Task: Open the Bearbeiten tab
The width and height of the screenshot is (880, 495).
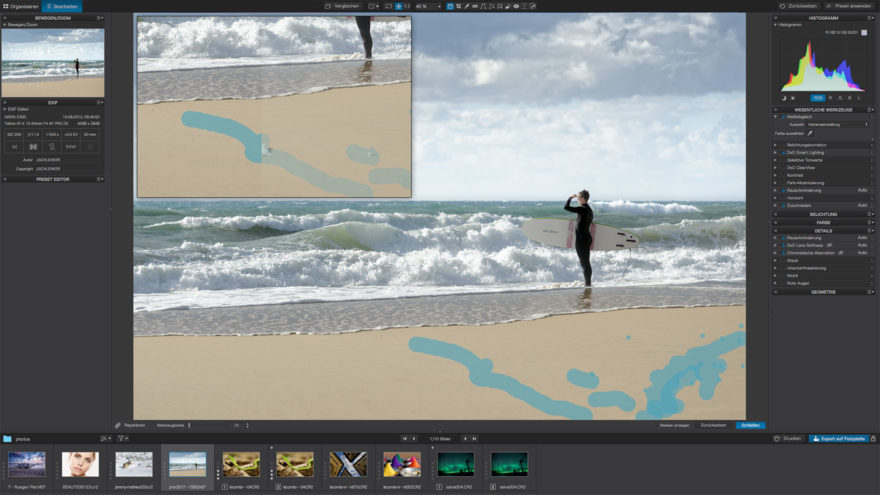Action: coord(62,6)
